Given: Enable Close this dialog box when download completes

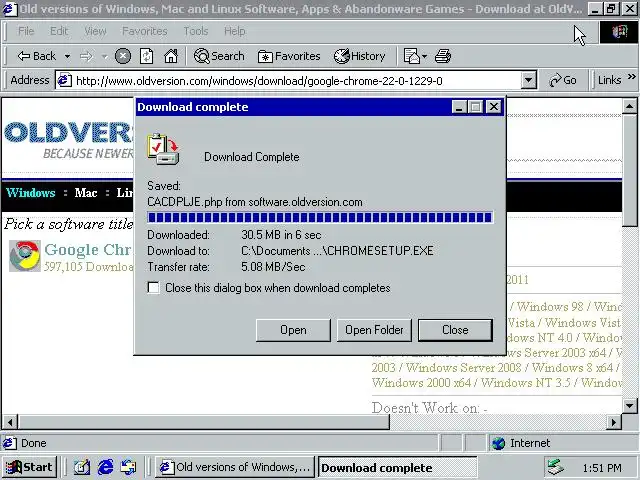Looking at the screenshot, I should (x=153, y=288).
